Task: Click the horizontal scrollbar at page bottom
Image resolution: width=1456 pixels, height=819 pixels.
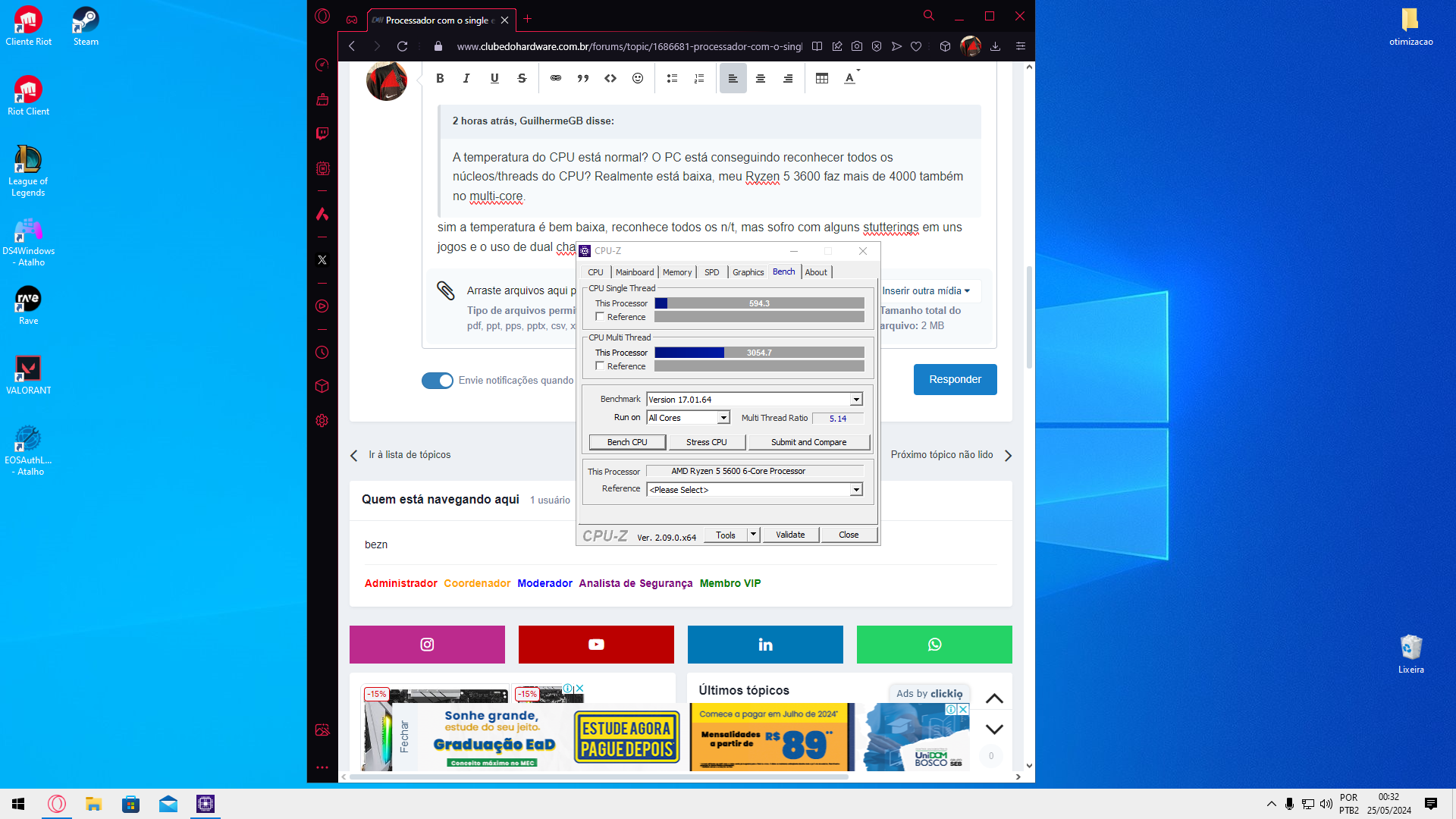Action: (599, 777)
